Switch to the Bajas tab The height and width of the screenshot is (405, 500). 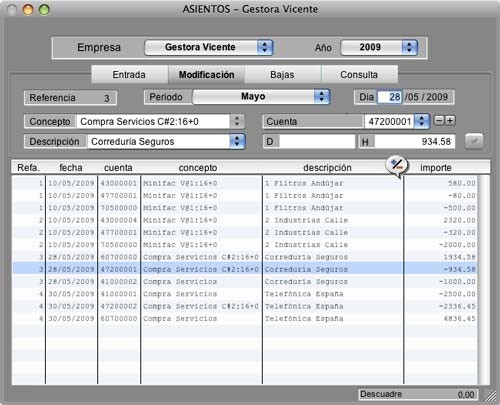point(283,75)
